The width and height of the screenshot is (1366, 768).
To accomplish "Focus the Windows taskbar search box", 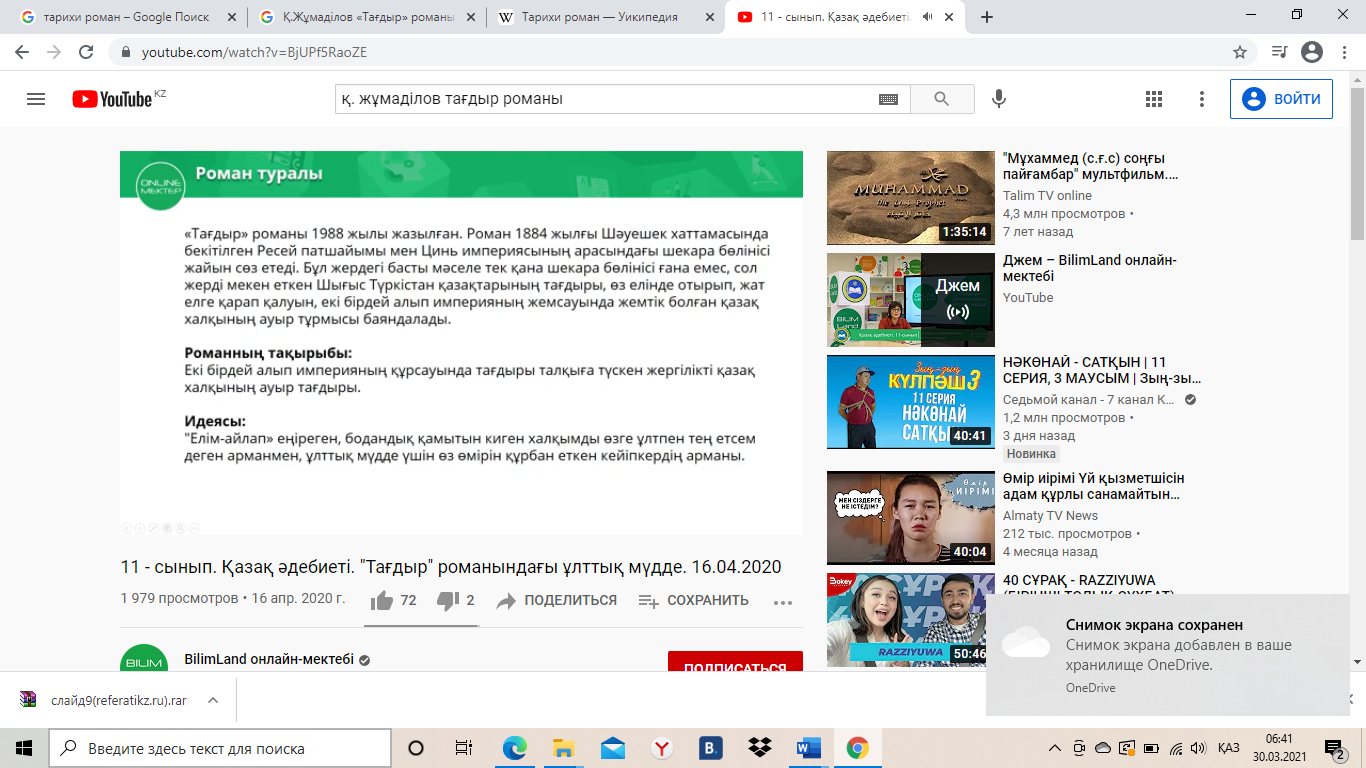I will (220, 748).
